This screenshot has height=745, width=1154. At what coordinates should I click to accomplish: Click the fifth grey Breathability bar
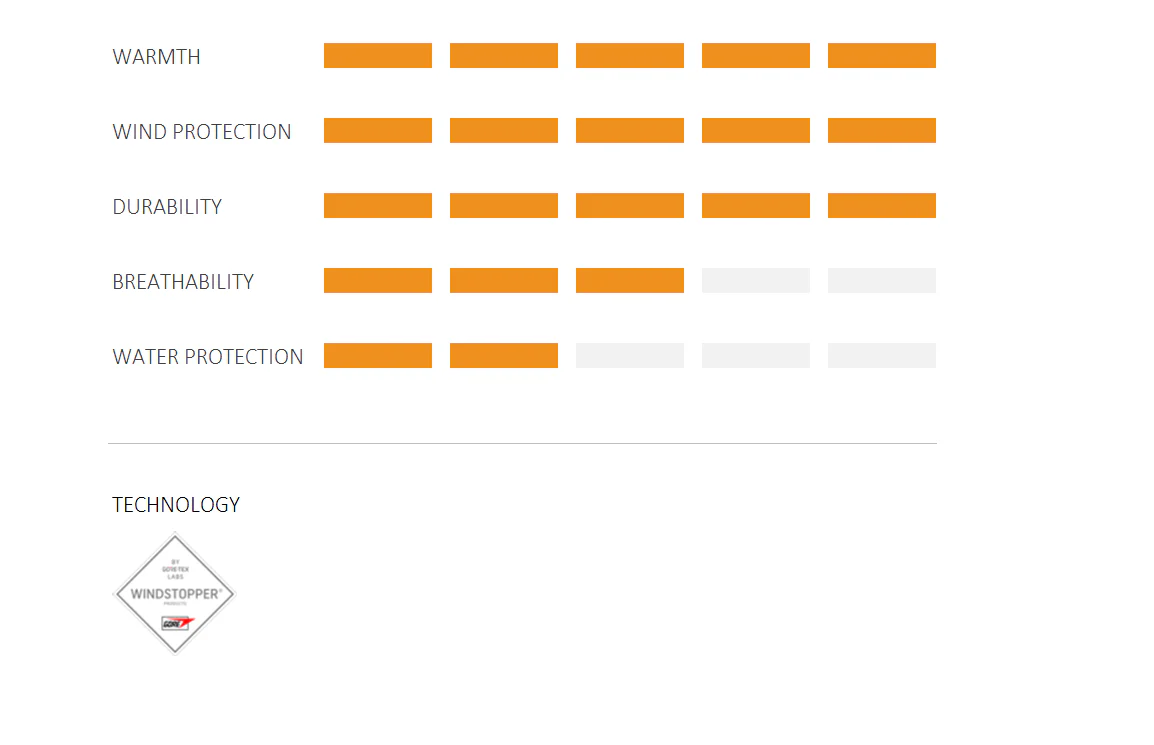(x=882, y=280)
